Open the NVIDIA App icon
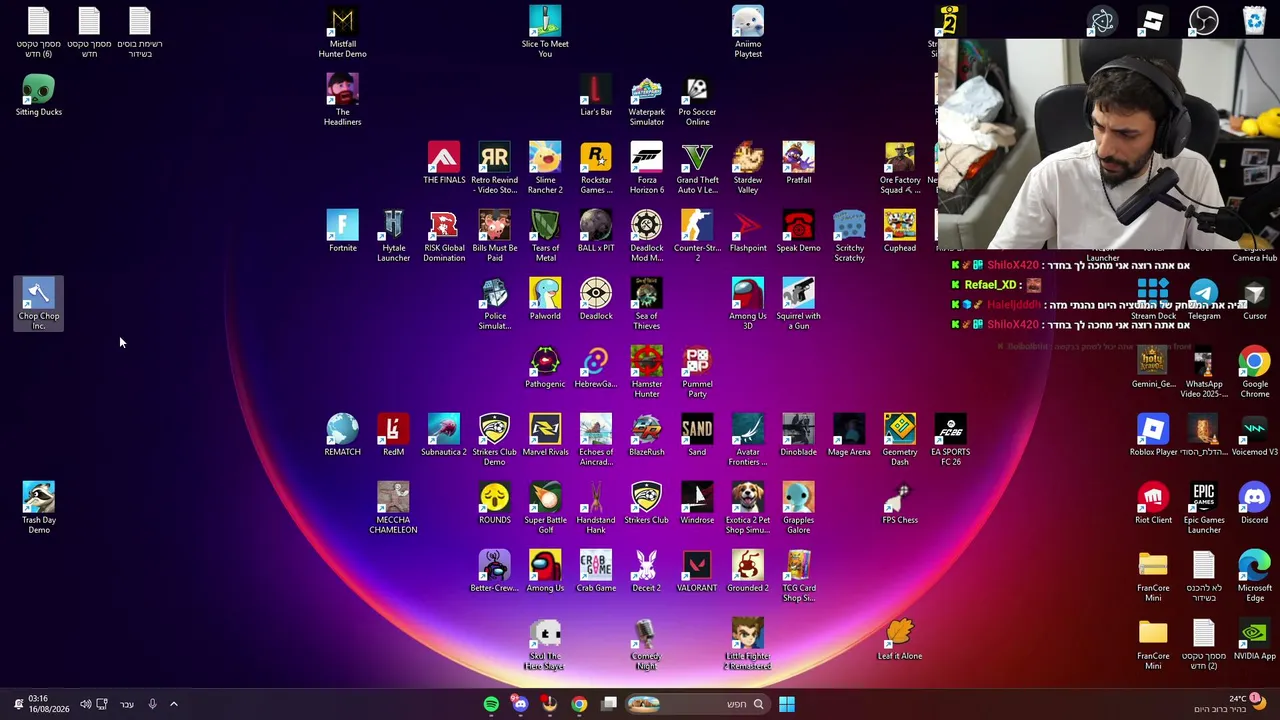Viewport: 1280px width, 720px height. point(1254,640)
